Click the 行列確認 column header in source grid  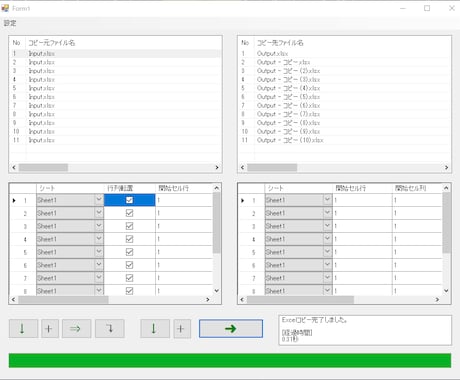(x=129, y=188)
